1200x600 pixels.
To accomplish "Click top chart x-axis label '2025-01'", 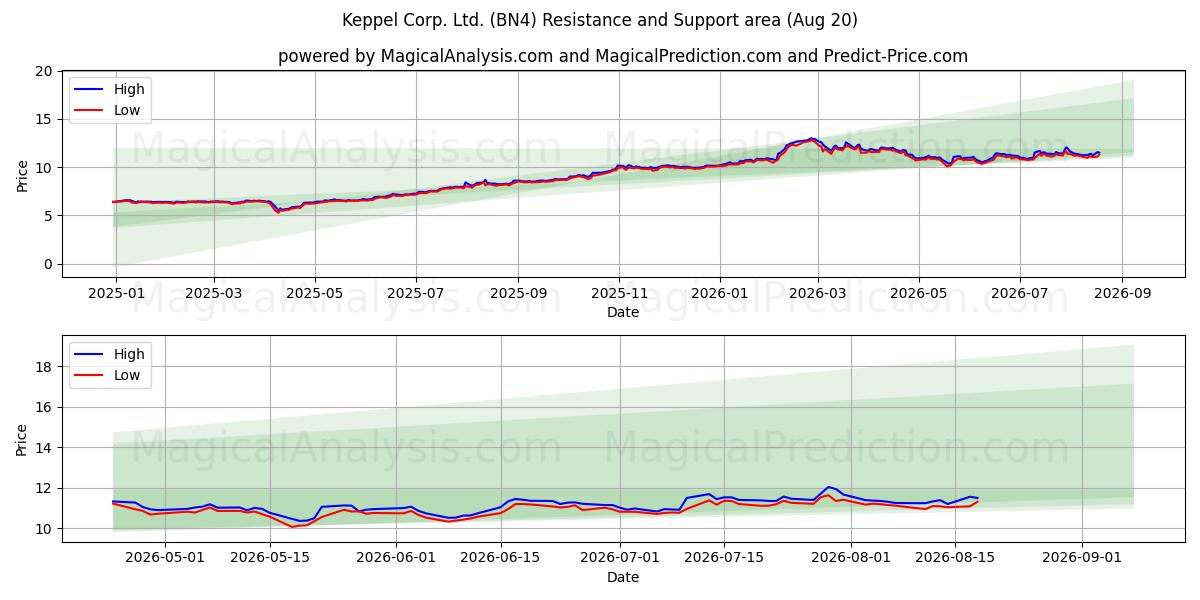I will tap(116, 293).
